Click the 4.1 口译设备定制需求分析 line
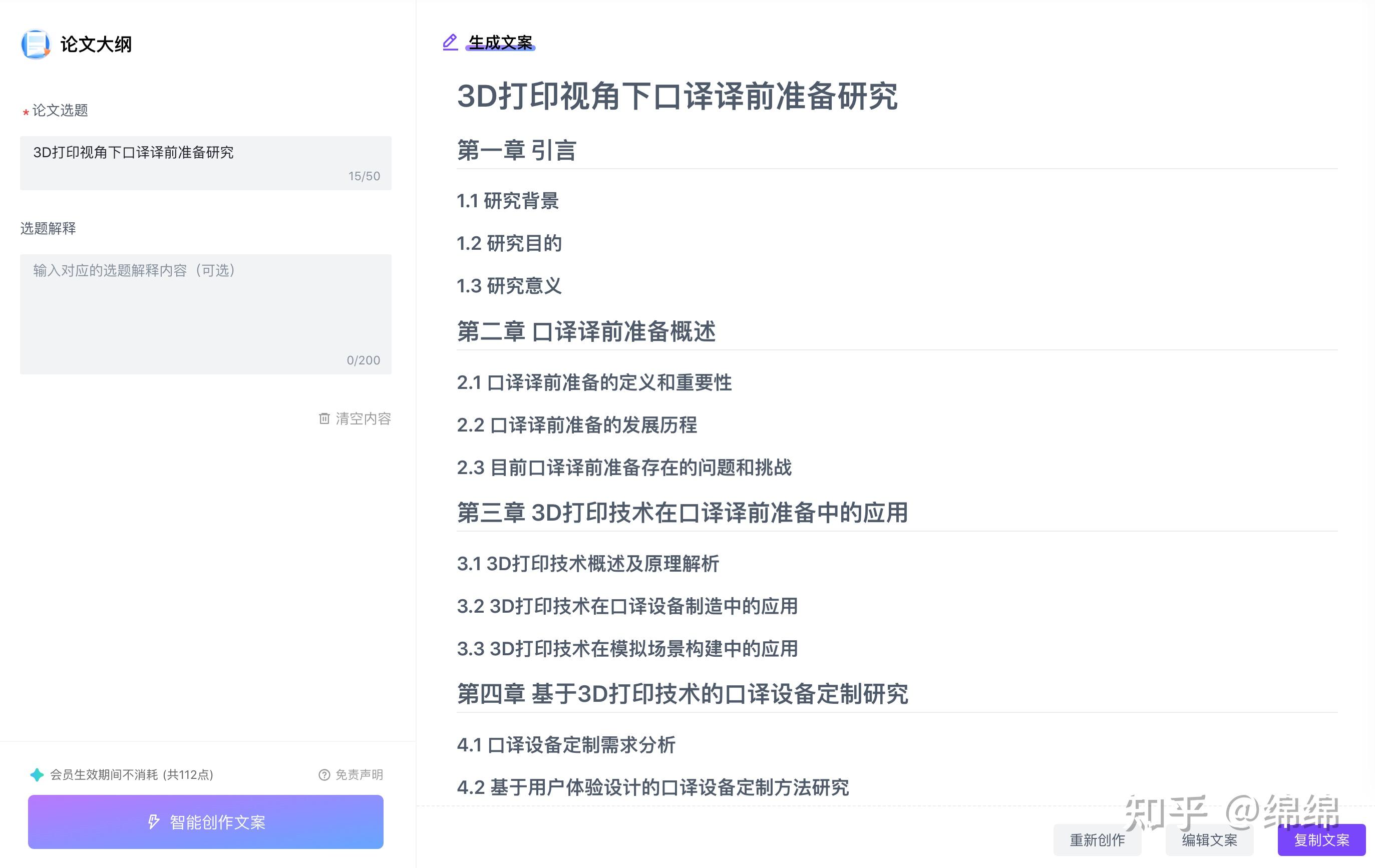The image size is (1375, 868). pos(566,745)
